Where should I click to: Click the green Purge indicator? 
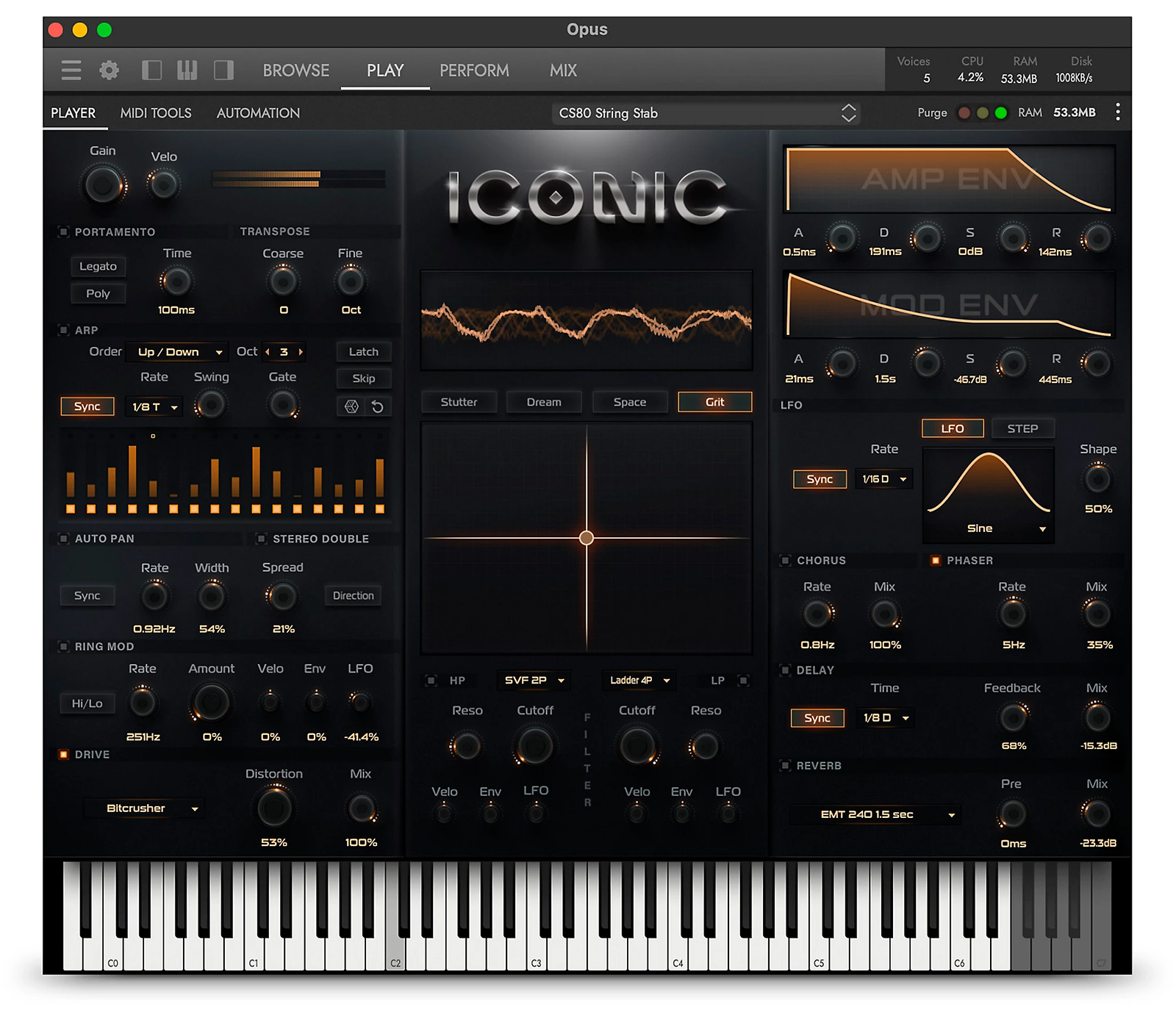click(1000, 113)
